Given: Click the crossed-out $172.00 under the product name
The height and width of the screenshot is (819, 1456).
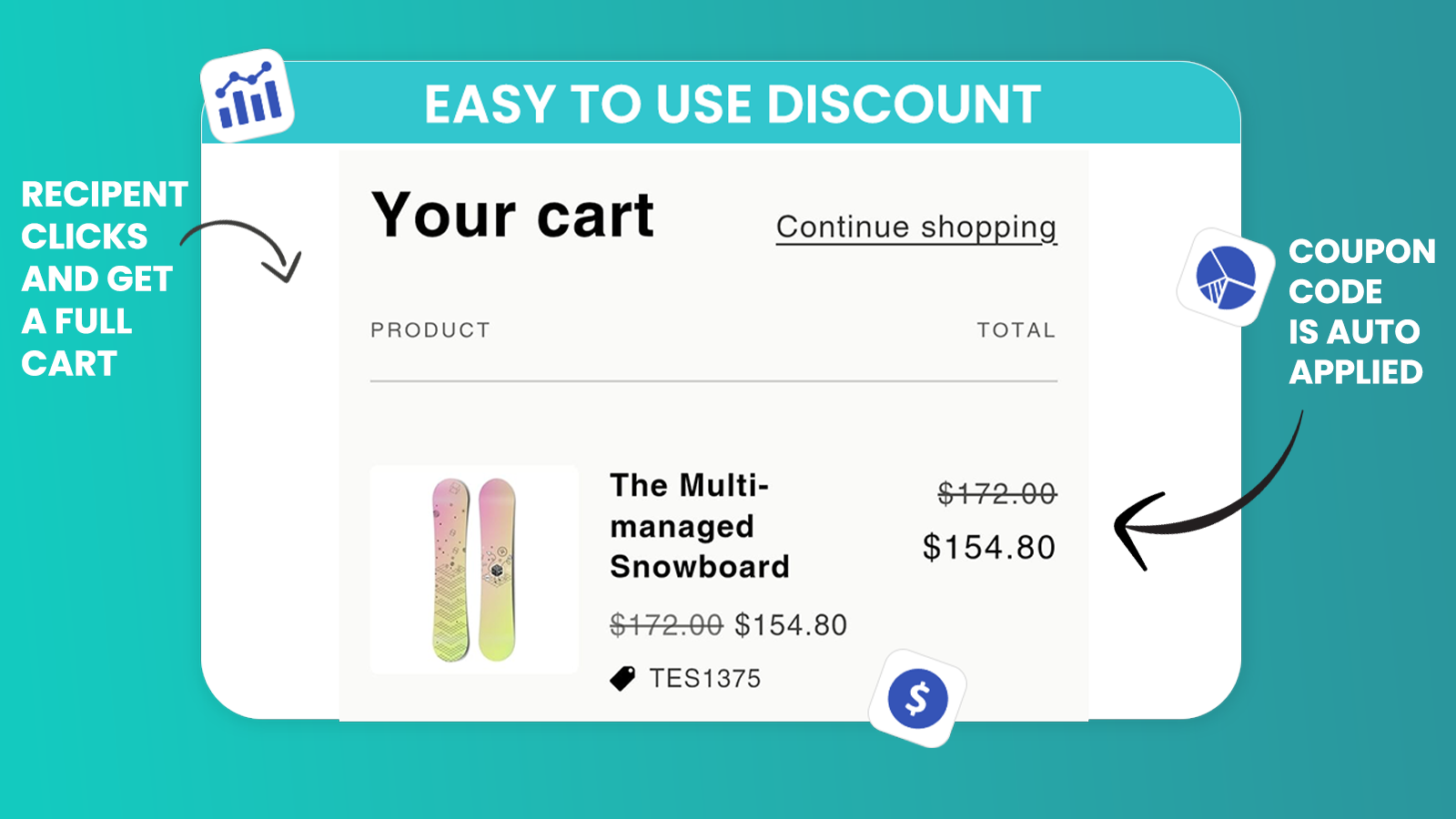Looking at the screenshot, I should 666,625.
